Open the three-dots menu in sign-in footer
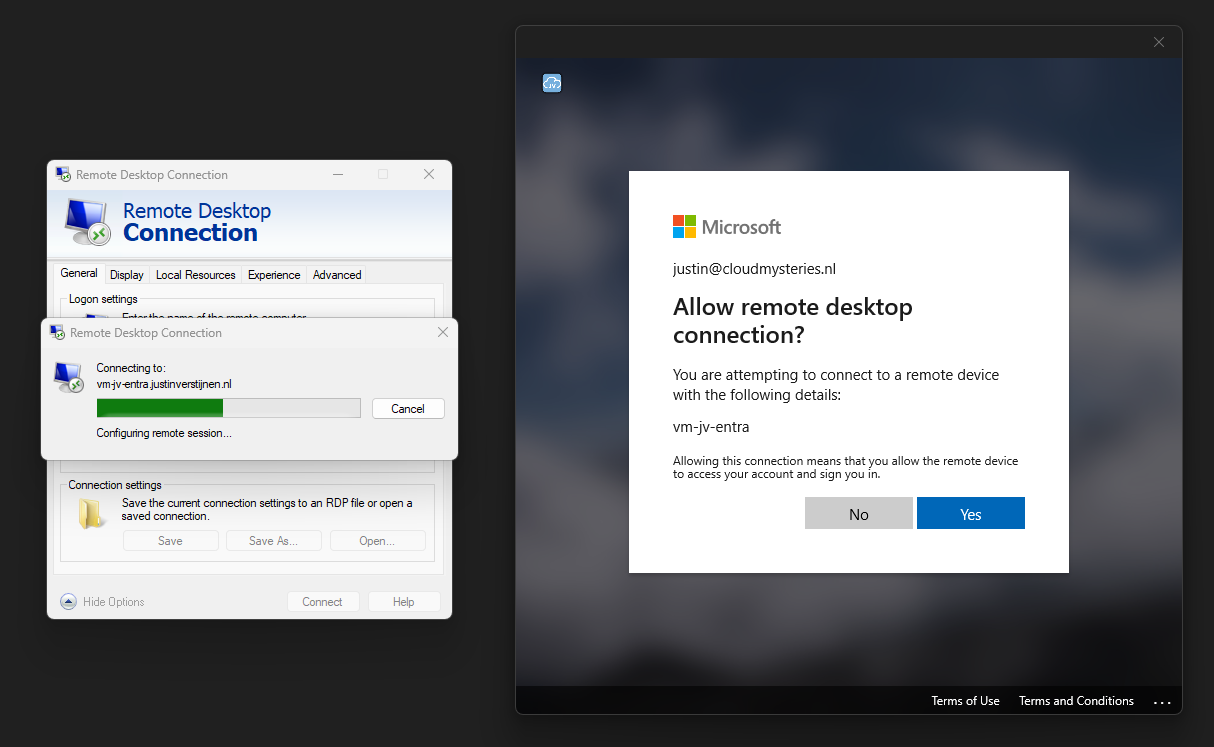 coord(1162,702)
